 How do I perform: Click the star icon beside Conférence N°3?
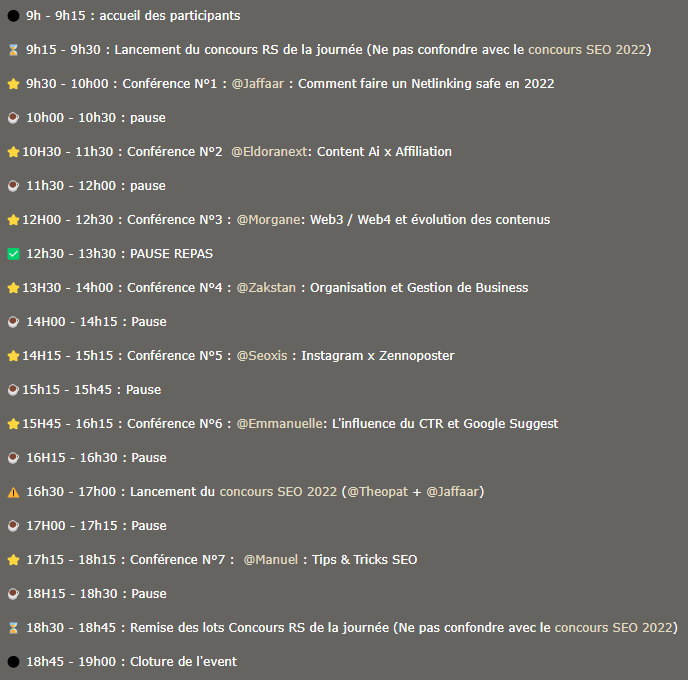point(14,220)
